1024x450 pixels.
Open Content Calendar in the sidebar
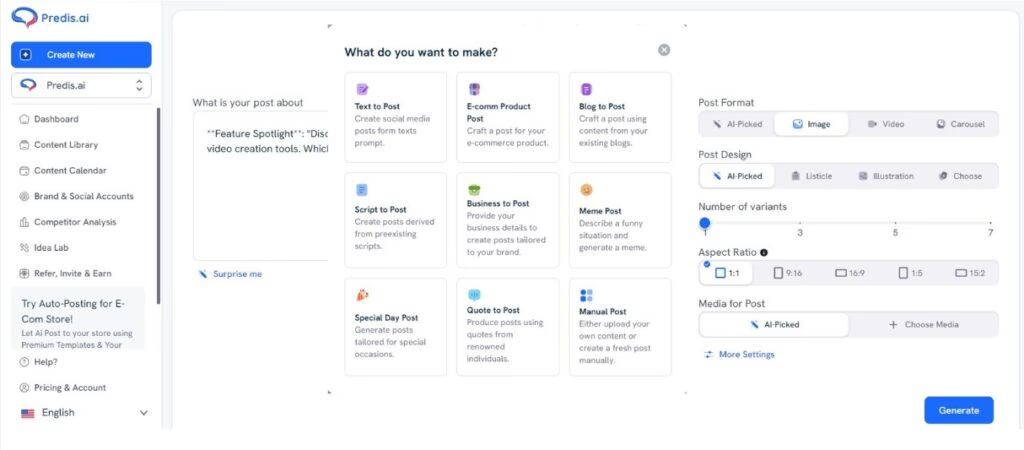pos(69,171)
